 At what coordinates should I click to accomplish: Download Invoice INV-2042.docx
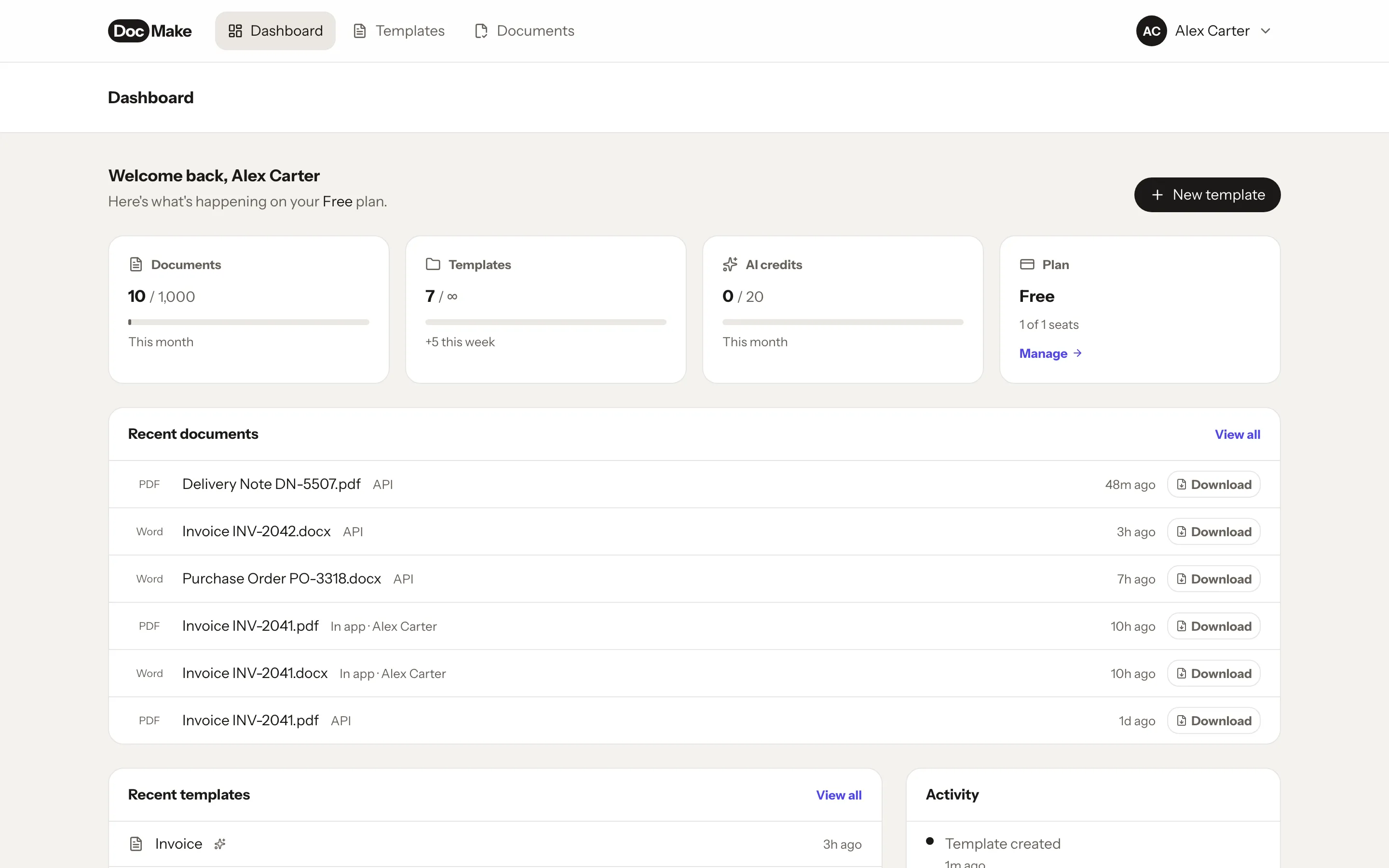click(x=1213, y=531)
